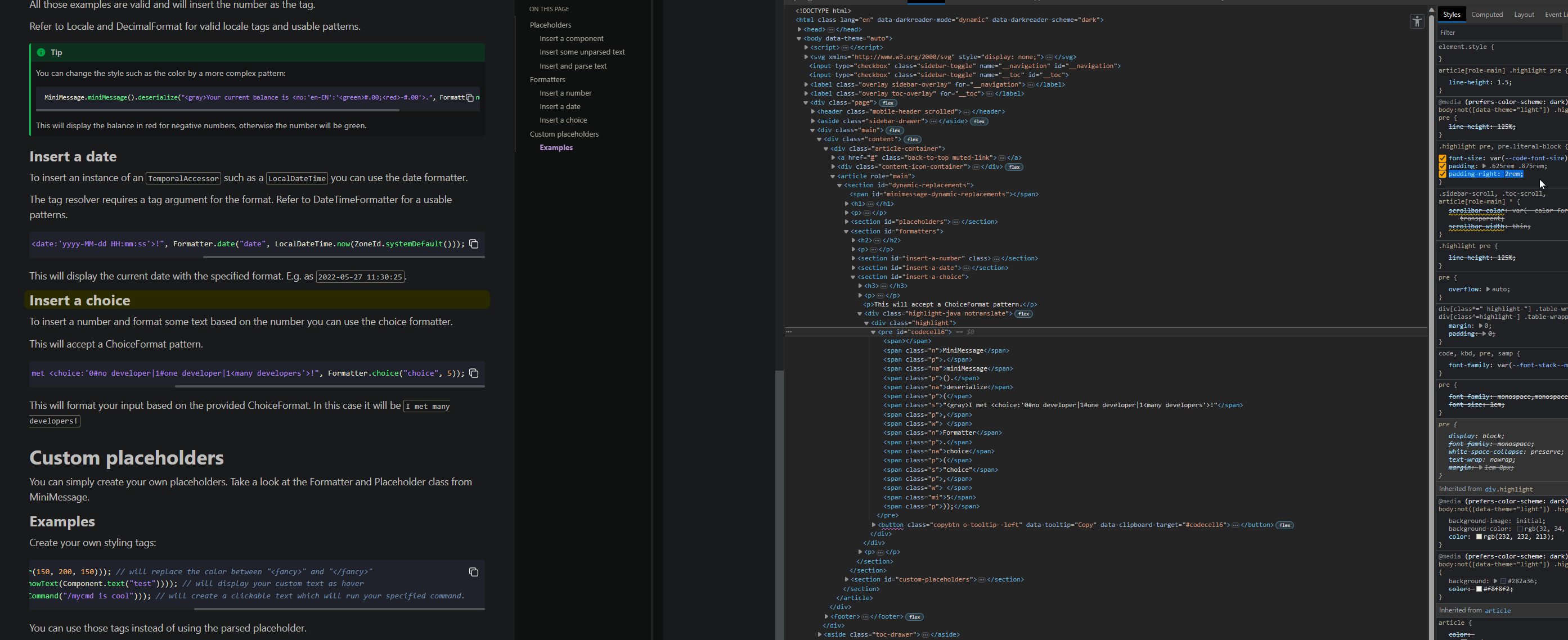Screen dimensions: 1568x640
Task: Click ellipsis badge in insert-a-number section
Action: click(x=996, y=259)
